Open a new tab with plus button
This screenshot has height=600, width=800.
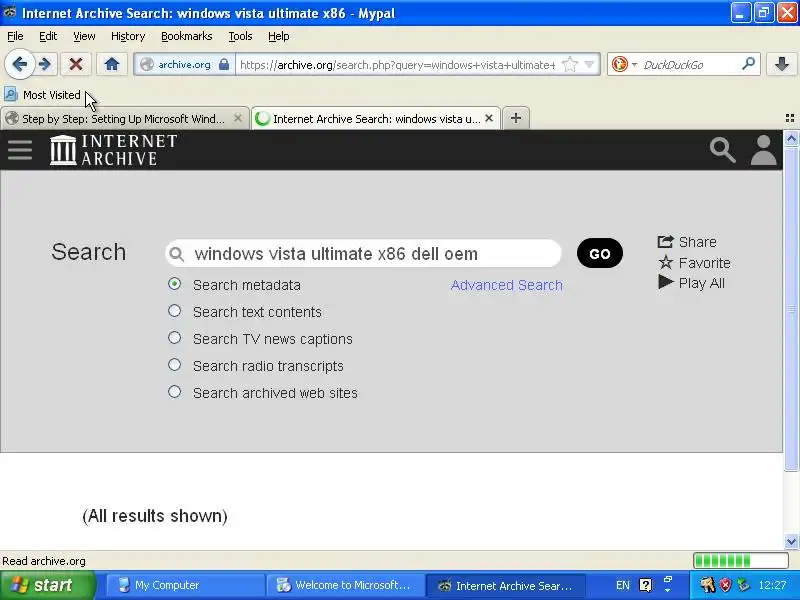click(516, 118)
